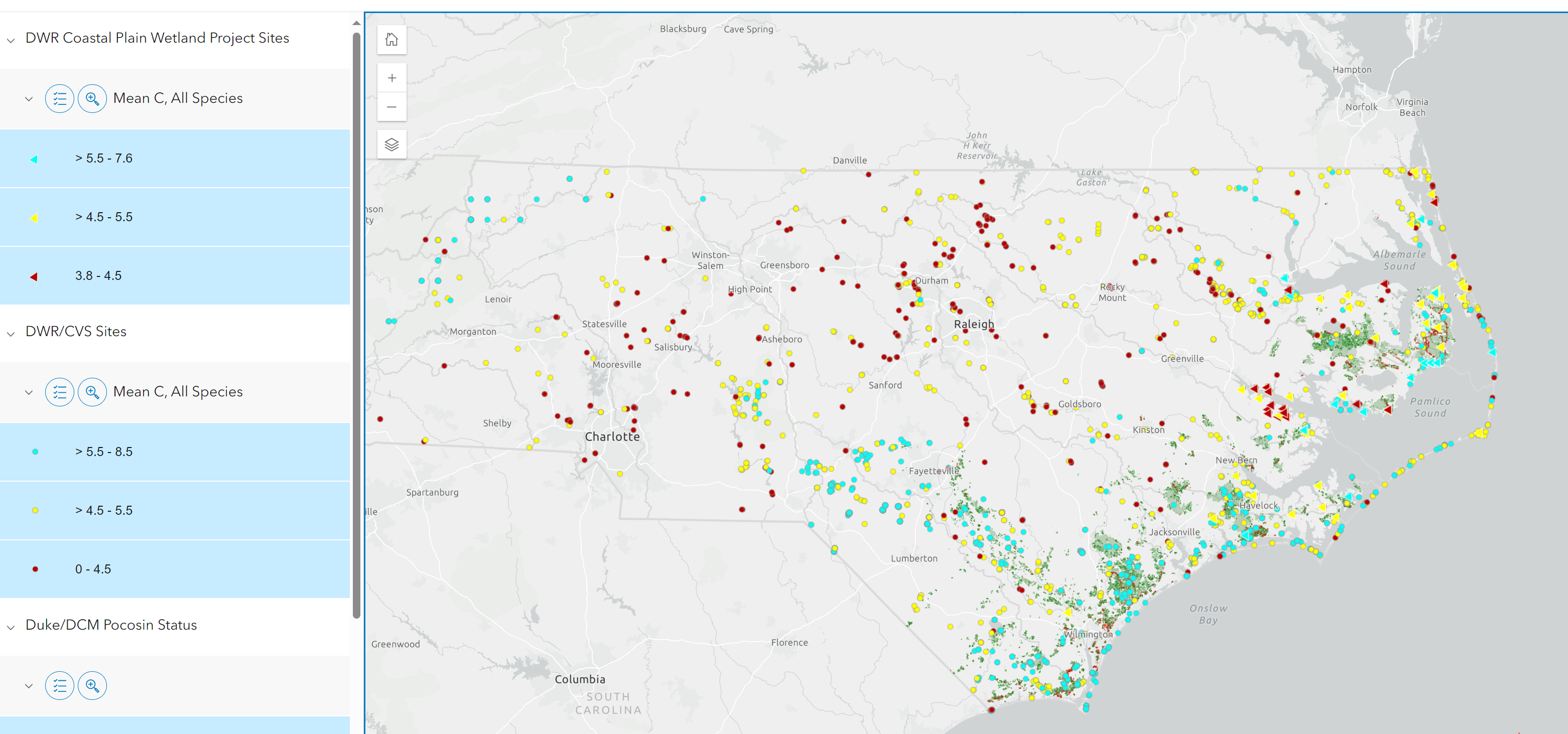Image resolution: width=1568 pixels, height=734 pixels.
Task: Zoom to layer under Duke/DCM Pocosin Status
Action: (x=92, y=686)
